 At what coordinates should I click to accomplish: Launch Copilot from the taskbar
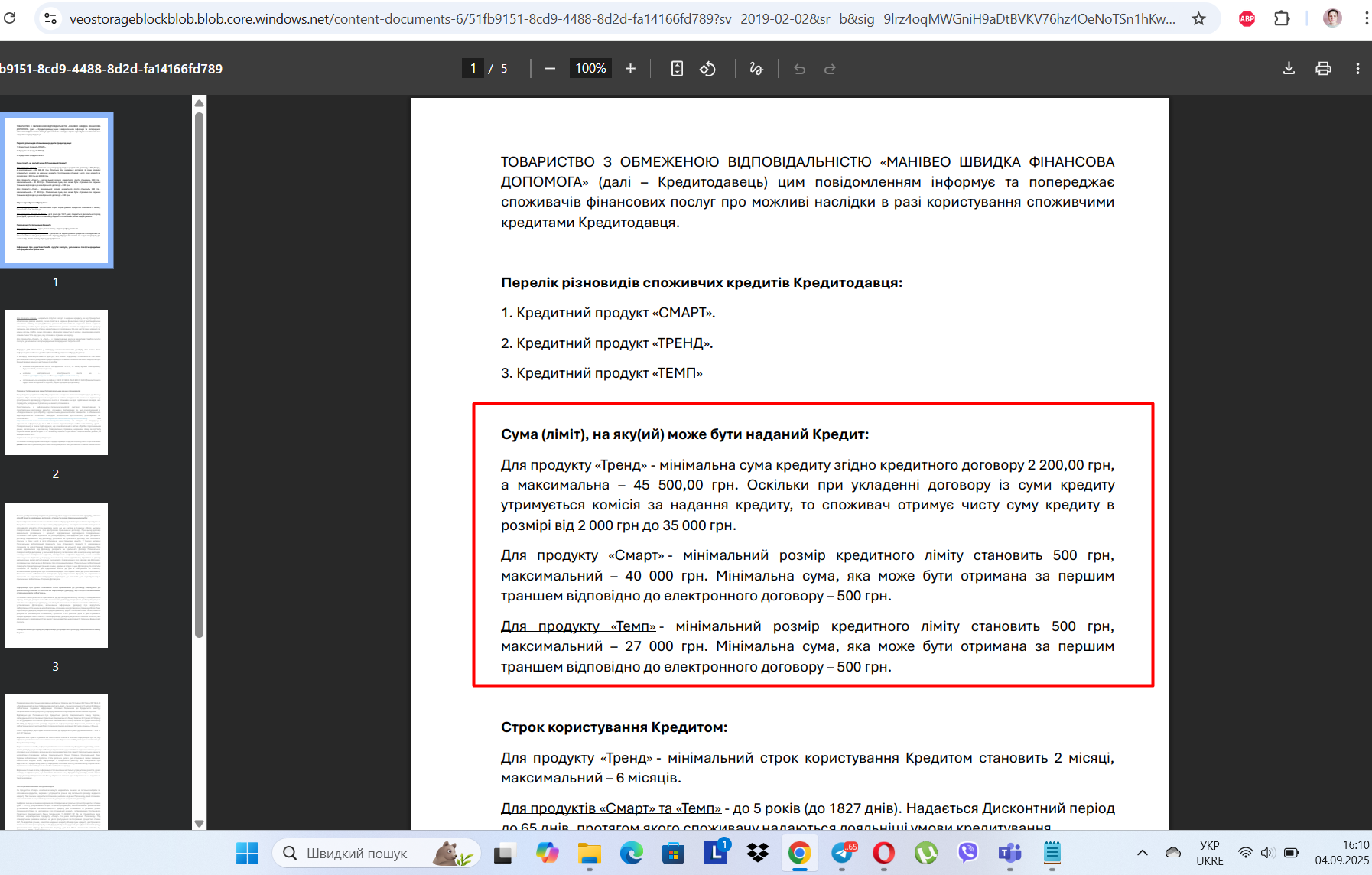[x=547, y=853]
